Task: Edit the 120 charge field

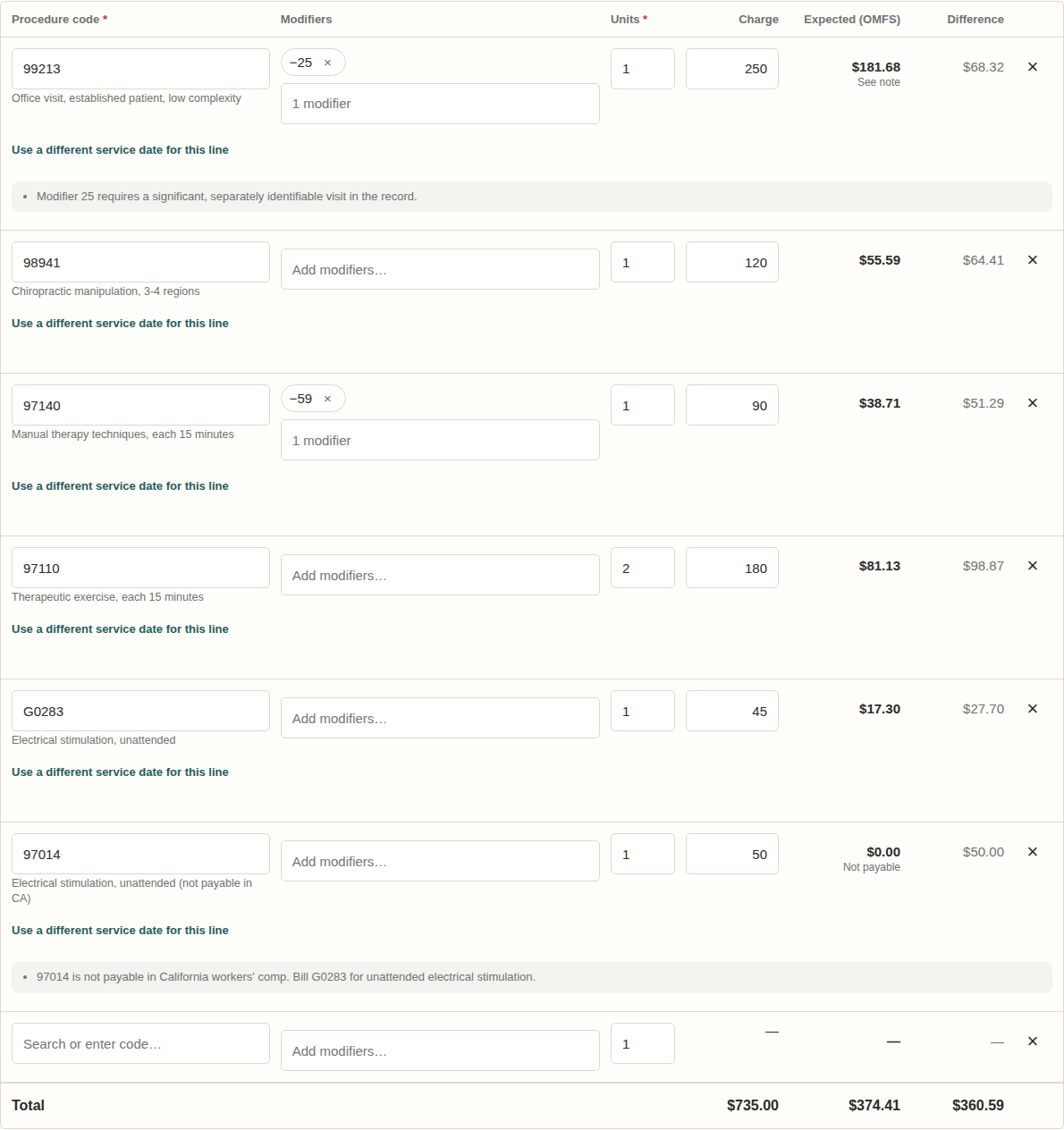Action: click(x=732, y=262)
